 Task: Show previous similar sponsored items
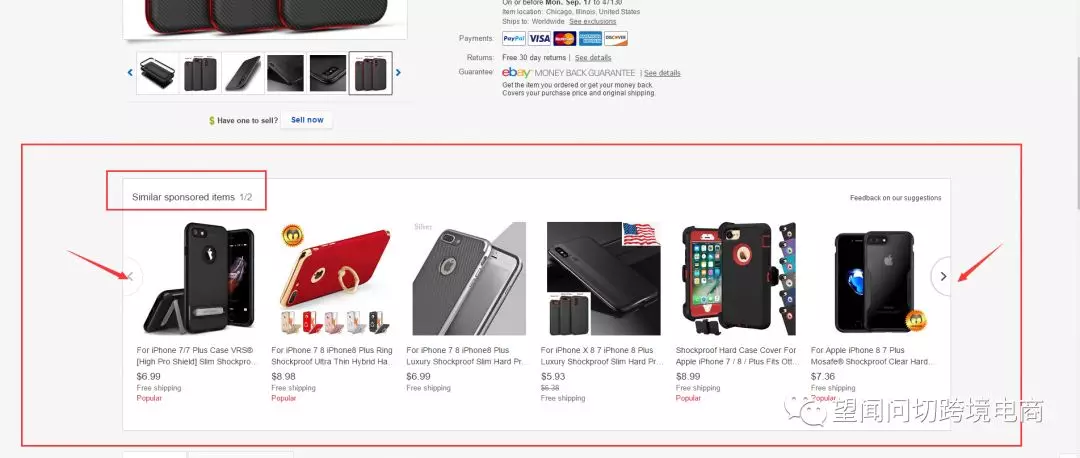tap(132, 276)
